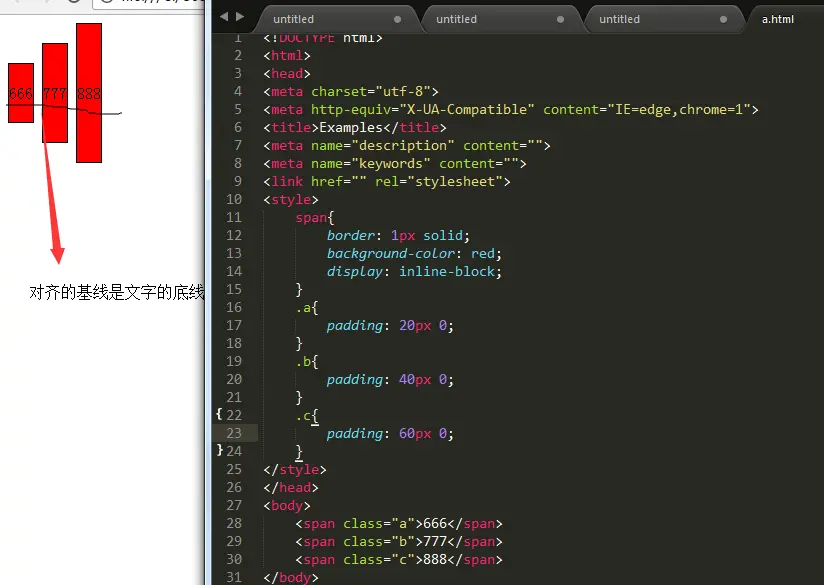The width and height of the screenshot is (824, 585).
Task: Click the background-color: red; declaration
Action: point(414,254)
